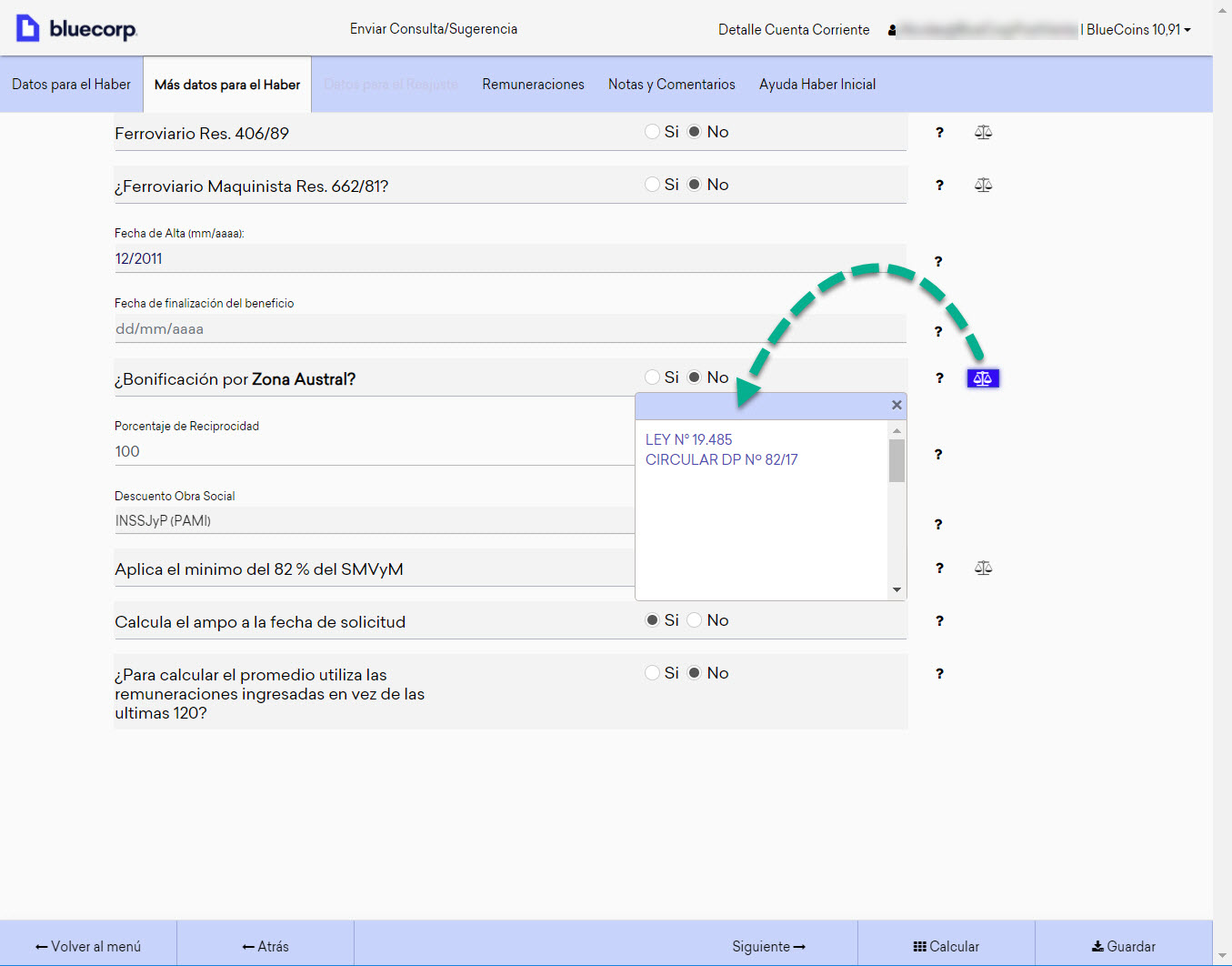Click the bluecorp logo
Viewport: 1232px width, 966px height.
76,29
